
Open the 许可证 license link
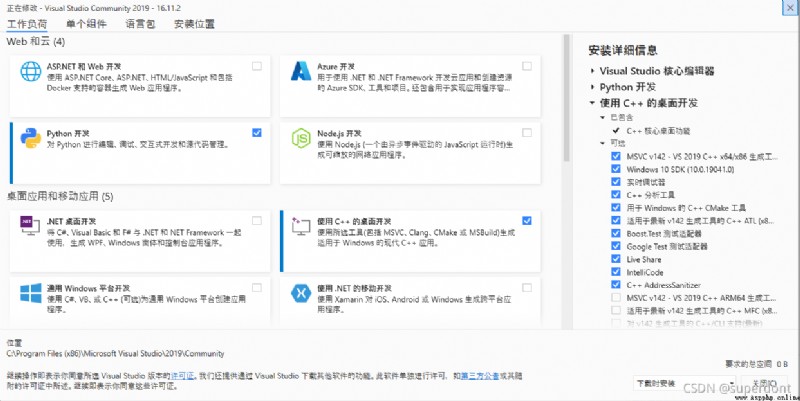point(183,376)
